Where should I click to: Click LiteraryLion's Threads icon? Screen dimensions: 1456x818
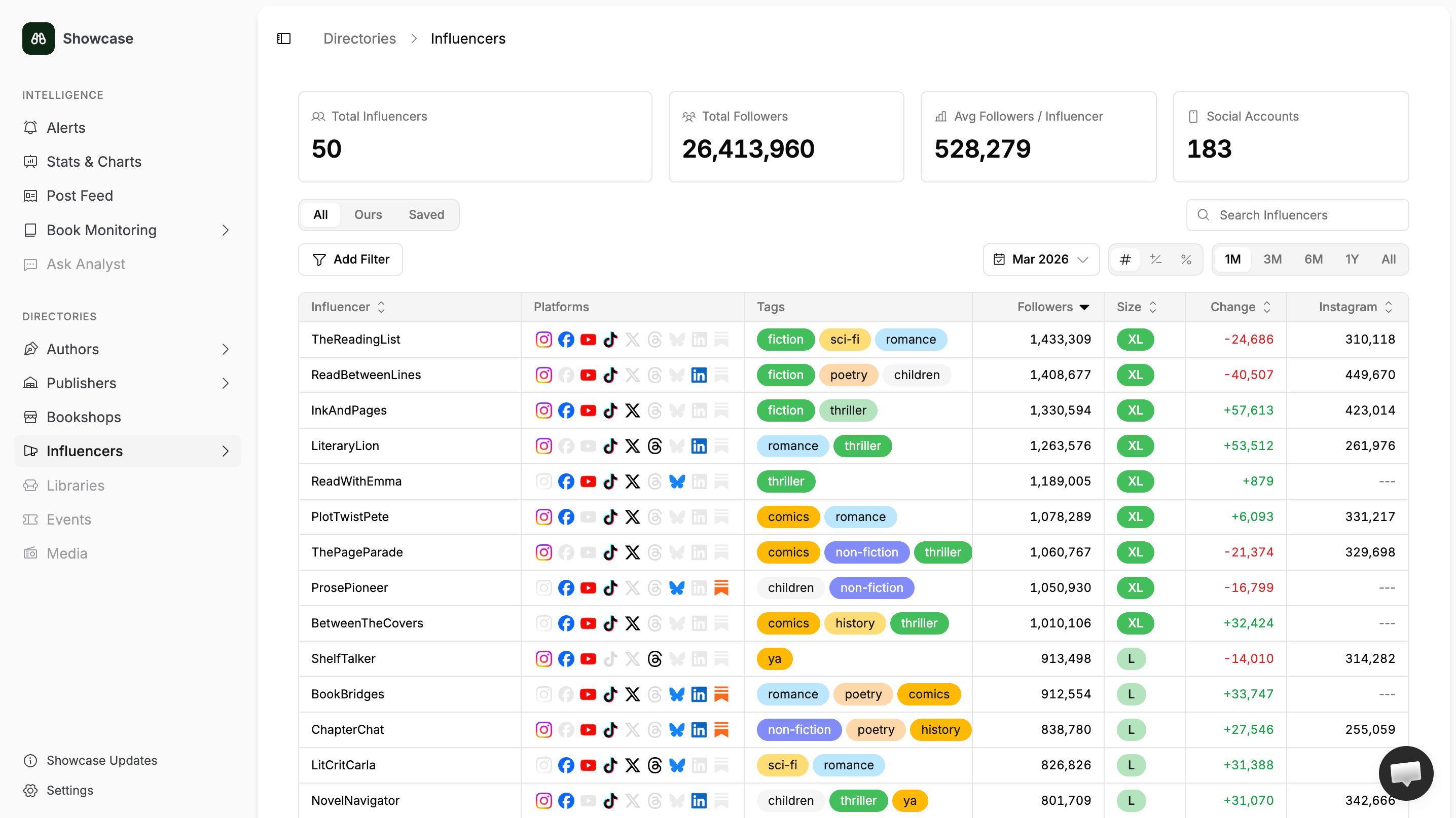654,445
